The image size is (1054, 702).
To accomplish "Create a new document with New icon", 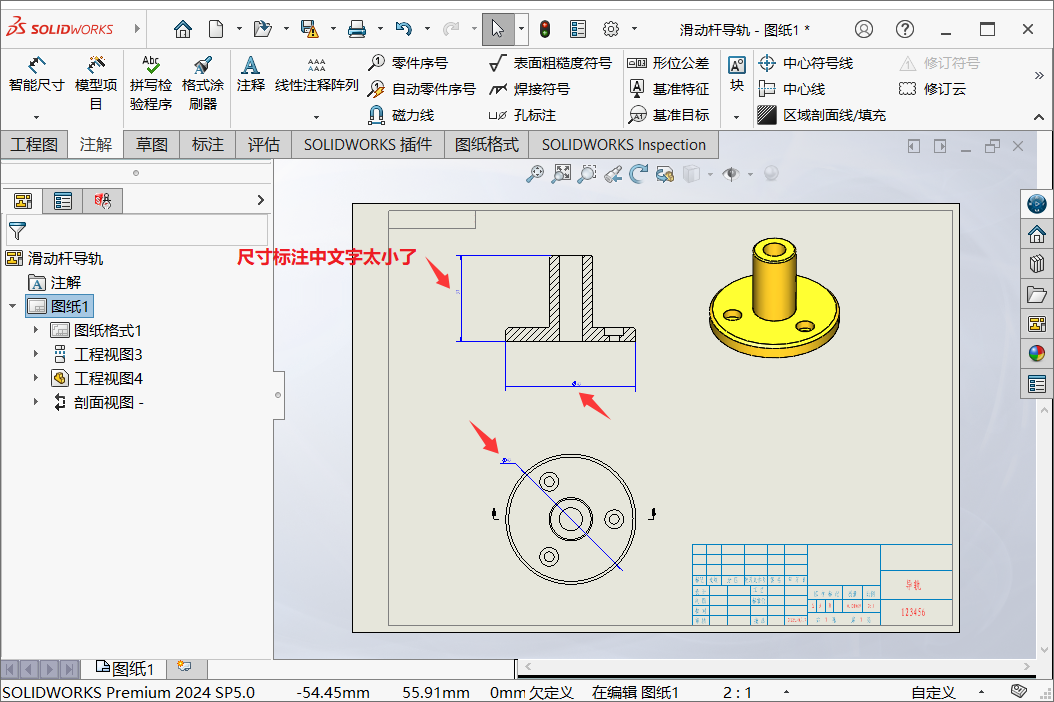I will coord(216,29).
